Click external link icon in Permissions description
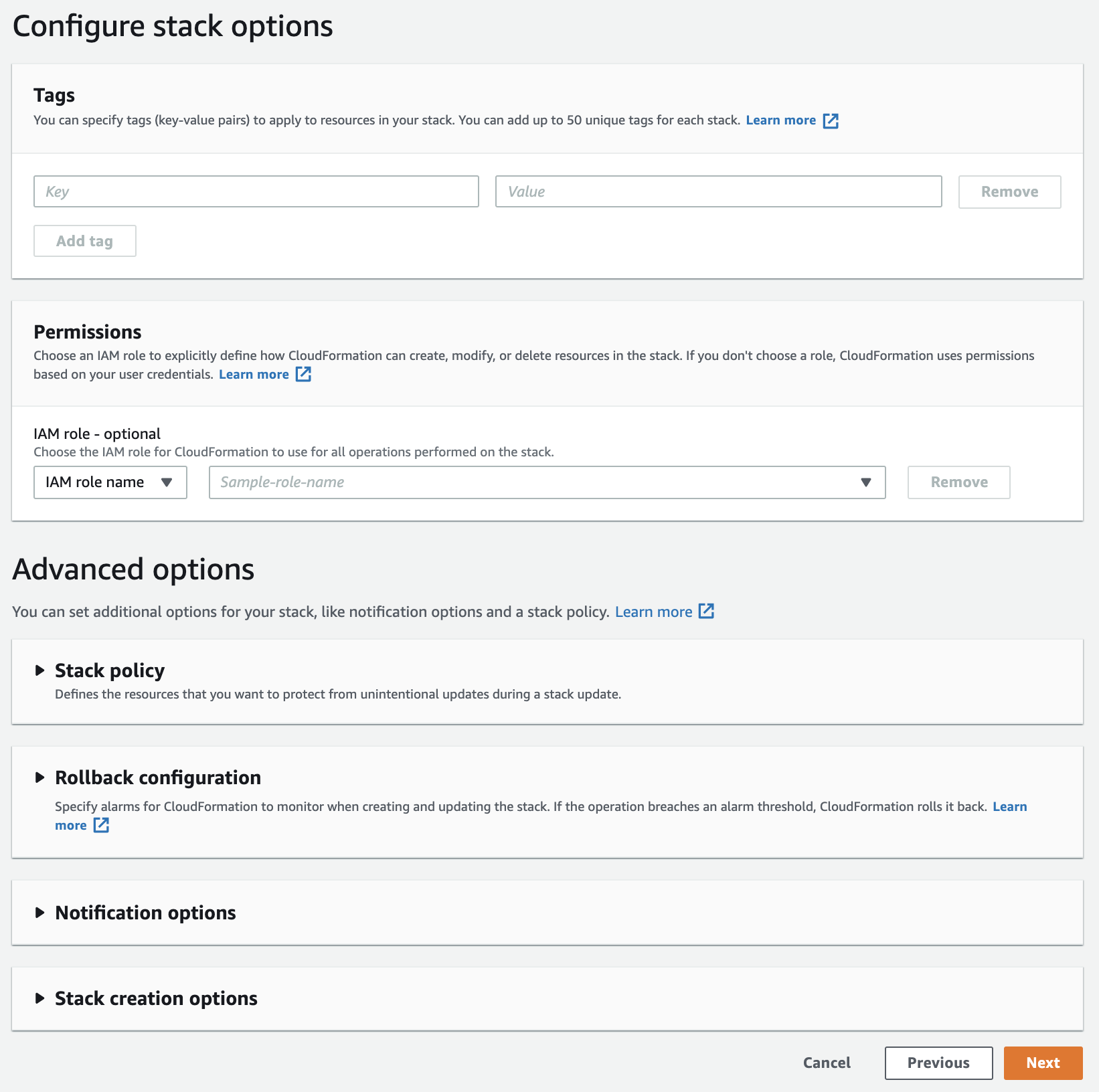The width and height of the screenshot is (1099, 1092). pyautogui.click(x=303, y=374)
